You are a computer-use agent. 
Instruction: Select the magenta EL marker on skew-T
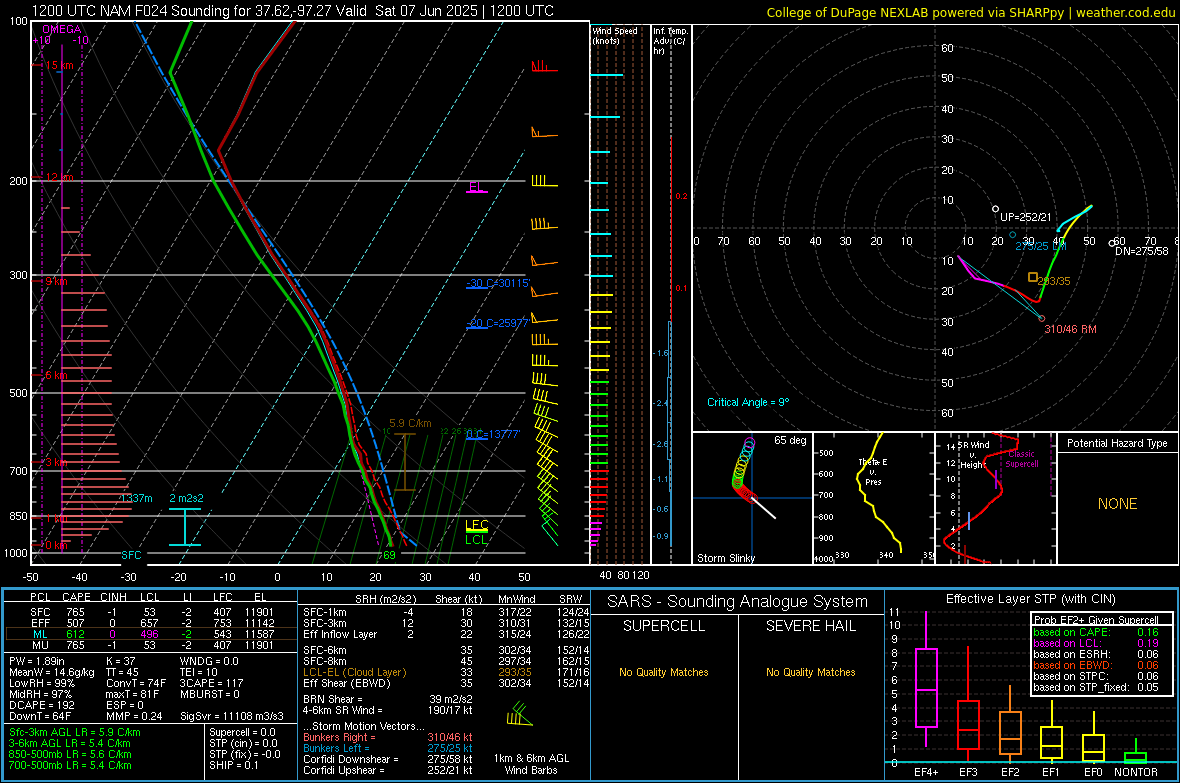click(x=476, y=187)
